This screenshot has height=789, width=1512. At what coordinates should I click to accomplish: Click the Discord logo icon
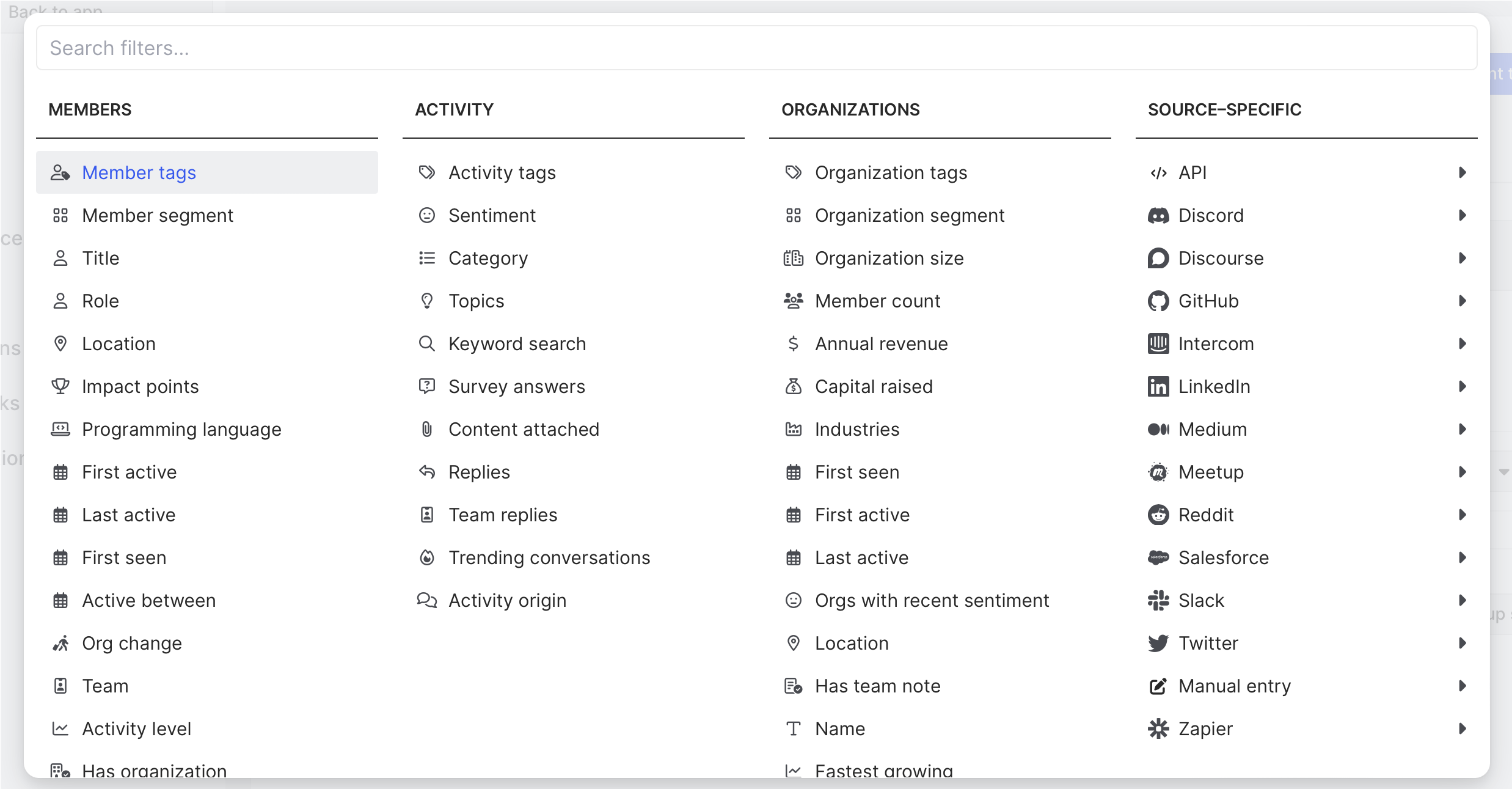click(x=1158, y=216)
